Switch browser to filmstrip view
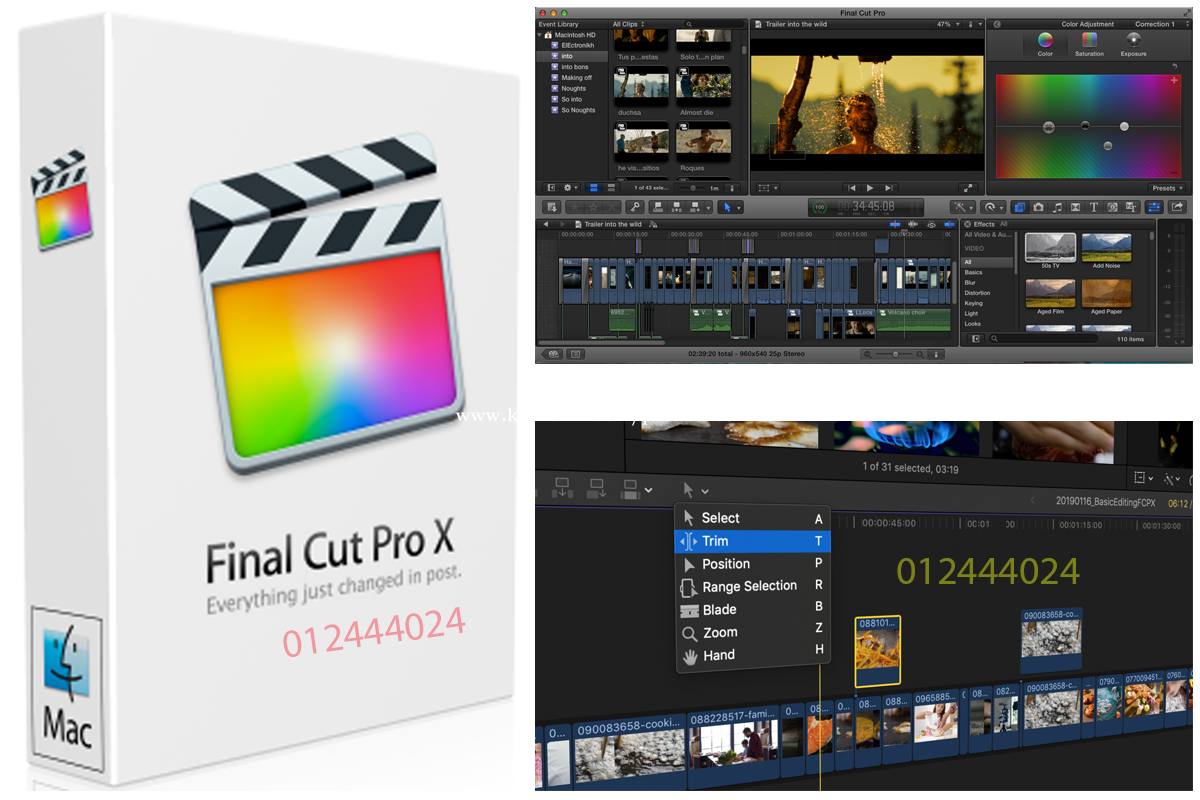1200x800 pixels. tap(592, 188)
